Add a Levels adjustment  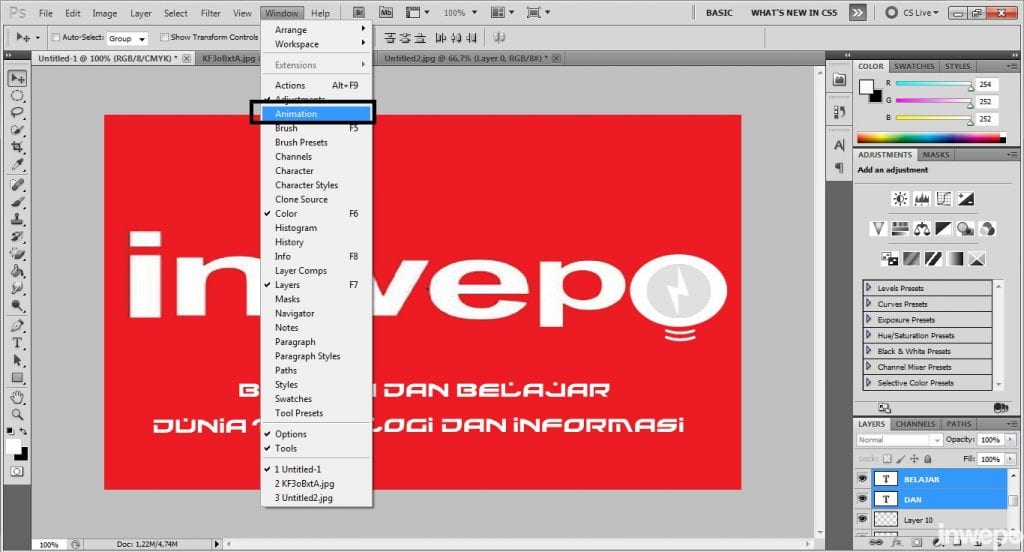click(x=922, y=199)
